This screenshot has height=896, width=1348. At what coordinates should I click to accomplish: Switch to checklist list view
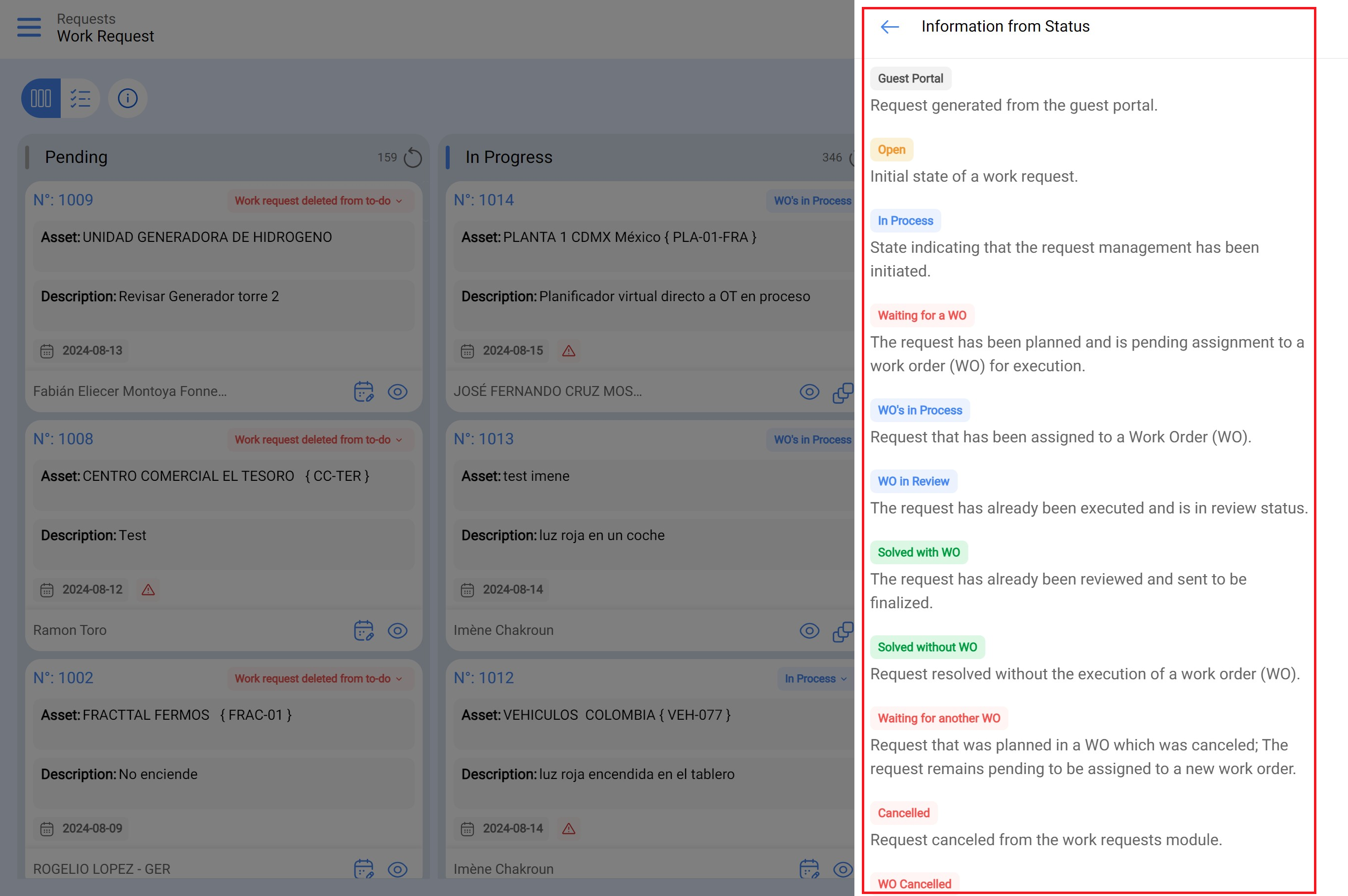coord(80,98)
